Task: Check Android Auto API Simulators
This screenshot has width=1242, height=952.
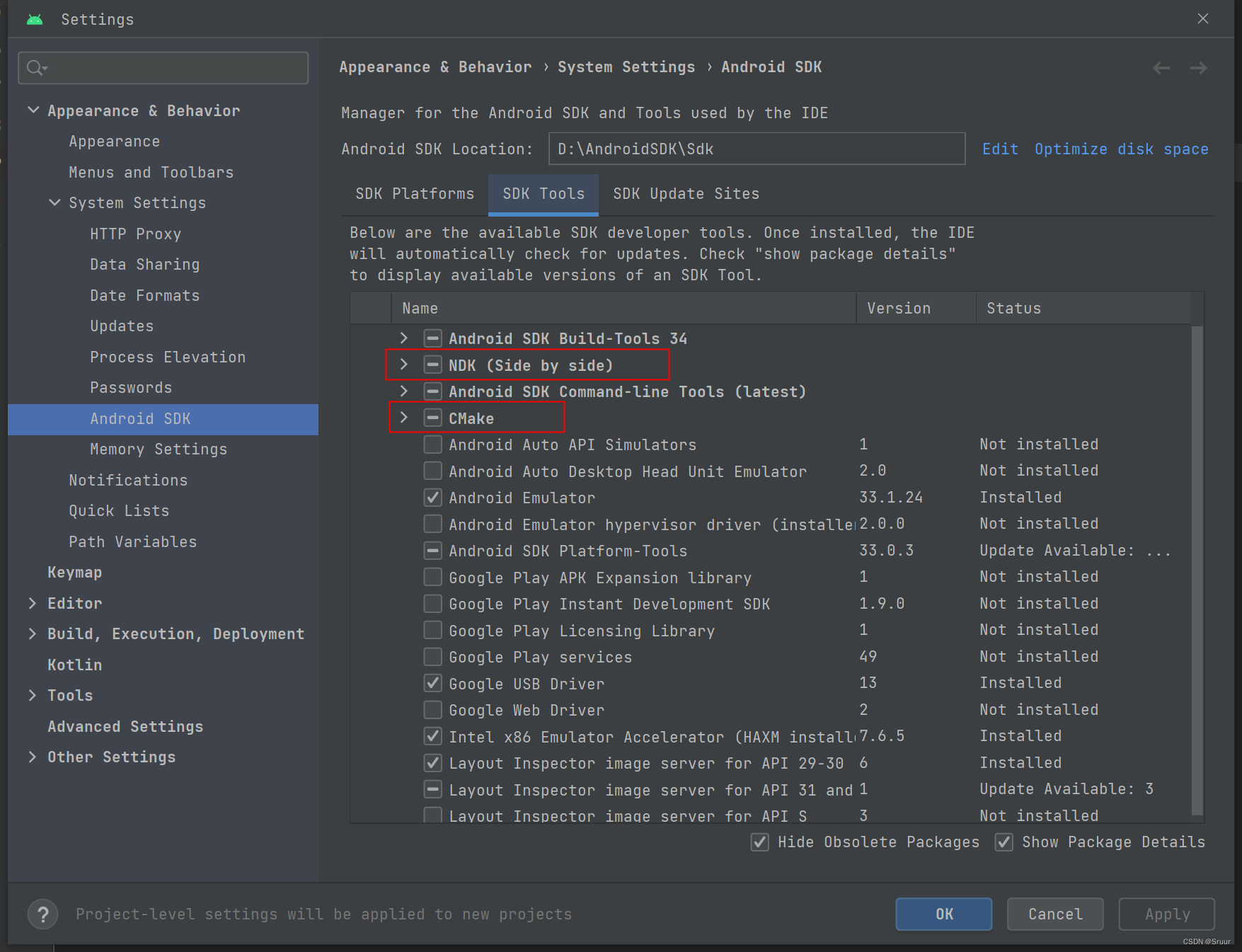Action: click(432, 445)
